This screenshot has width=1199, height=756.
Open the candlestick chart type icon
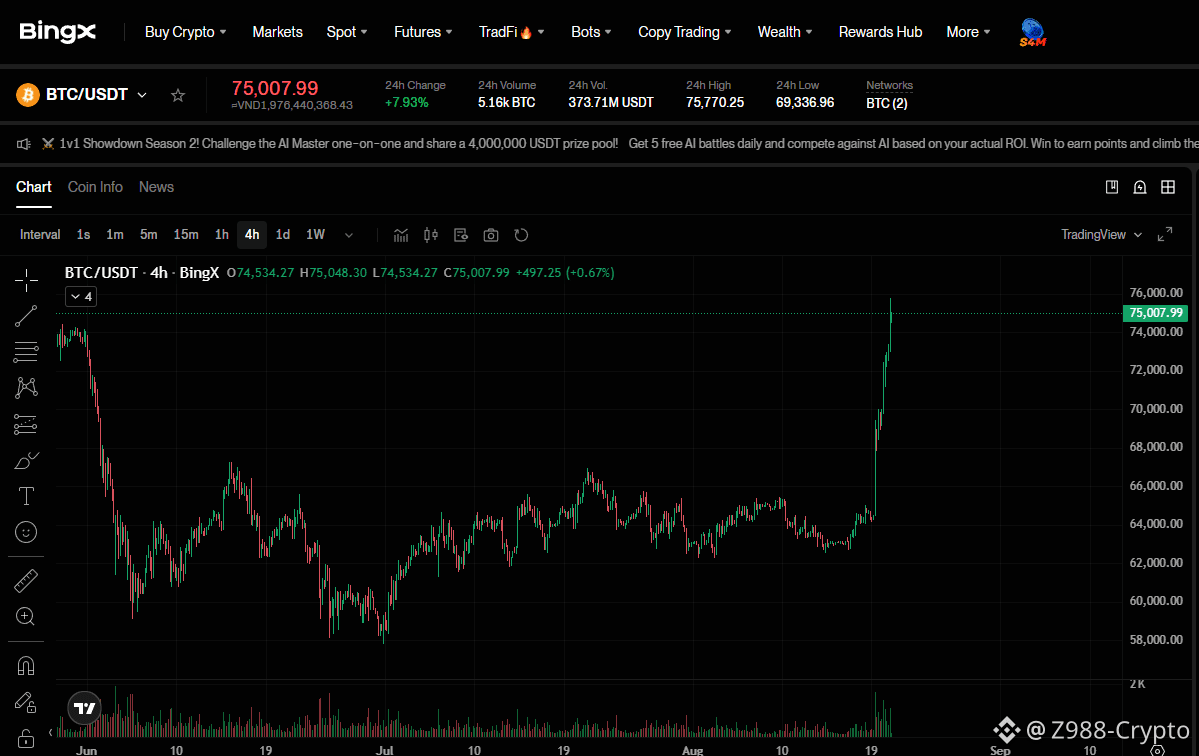coord(431,235)
